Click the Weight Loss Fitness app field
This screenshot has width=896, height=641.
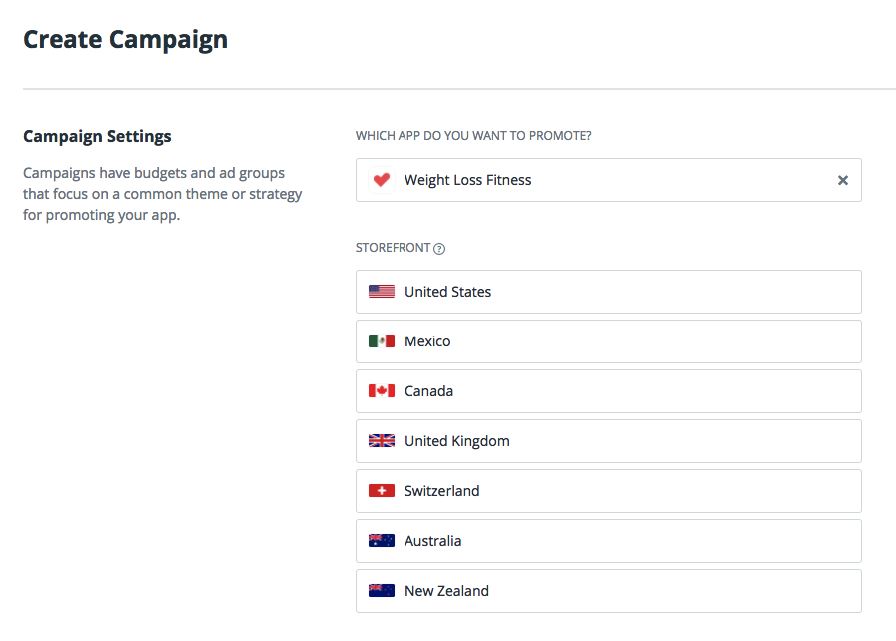pyautogui.click(x=600, y=180)
